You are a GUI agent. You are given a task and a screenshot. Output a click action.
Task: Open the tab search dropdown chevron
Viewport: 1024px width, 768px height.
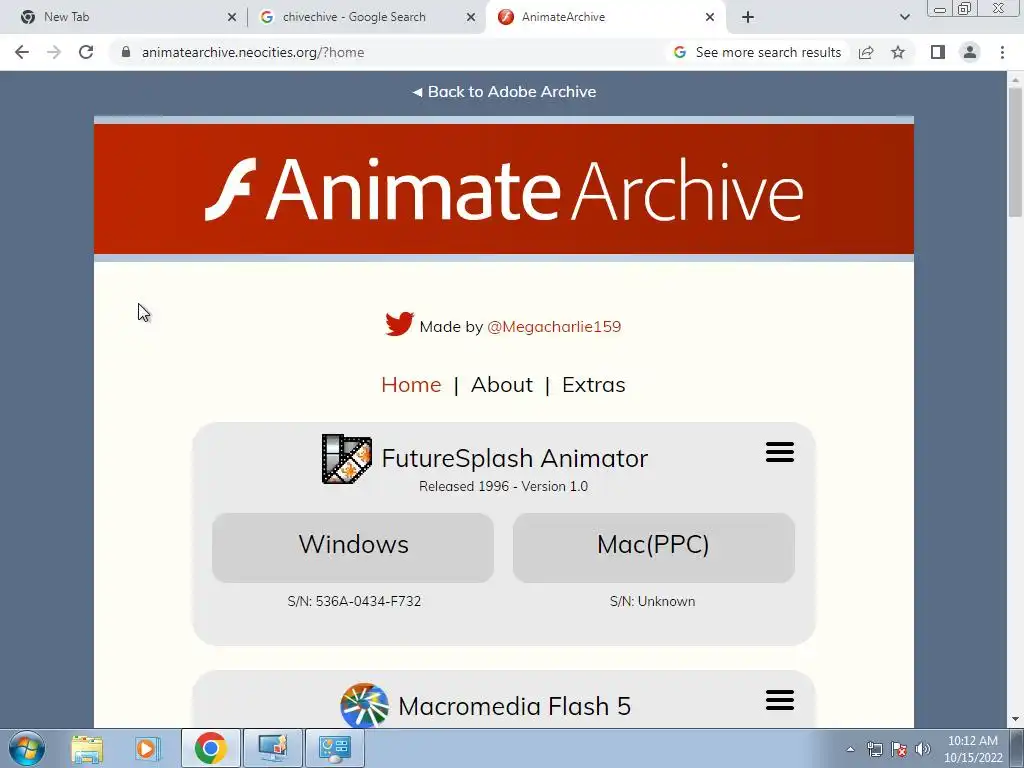(904, 17)
